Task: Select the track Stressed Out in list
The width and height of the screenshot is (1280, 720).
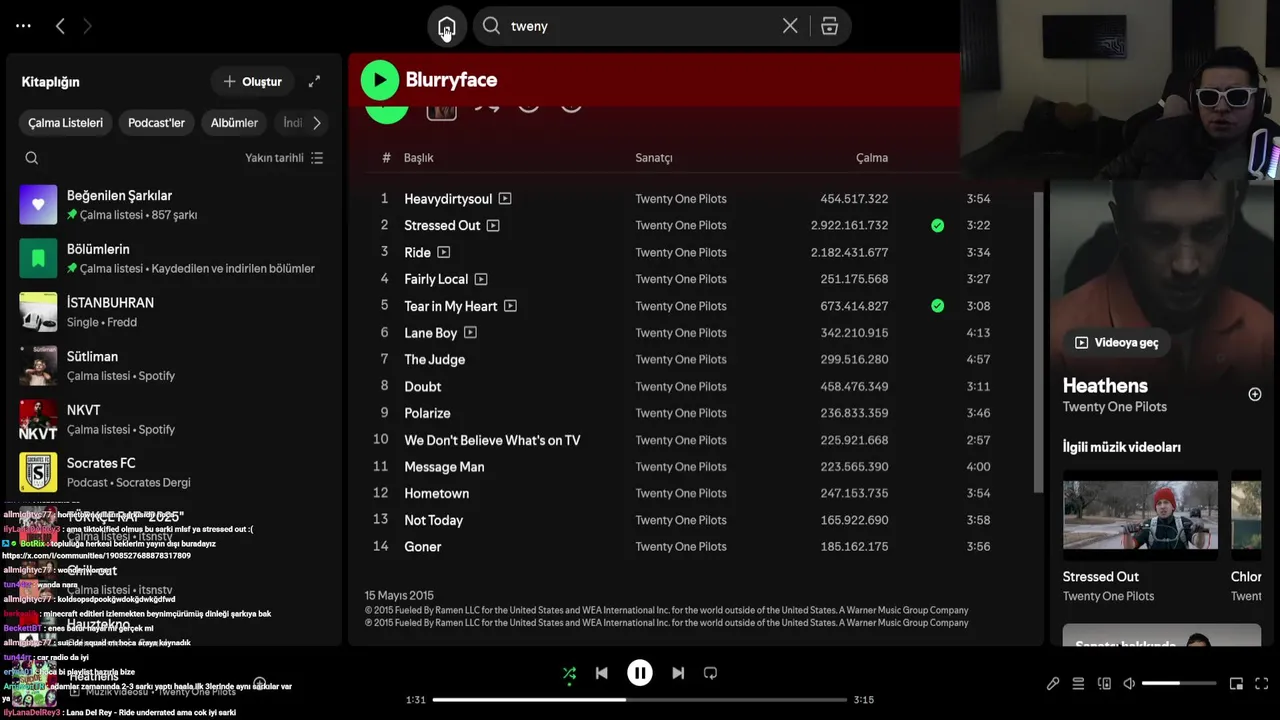Action: tap(442, 226)
